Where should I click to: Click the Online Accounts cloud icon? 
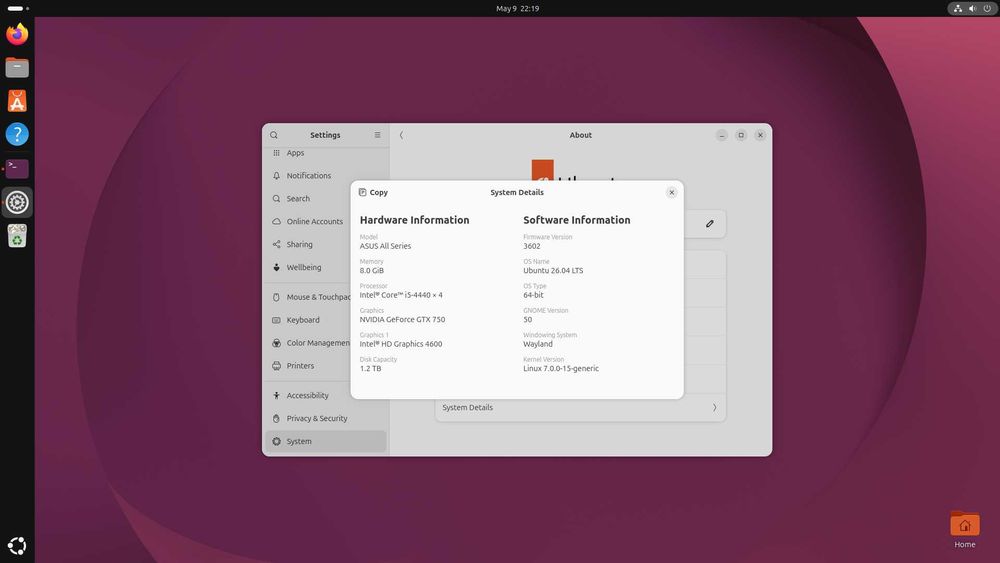[x=276, y=221]
